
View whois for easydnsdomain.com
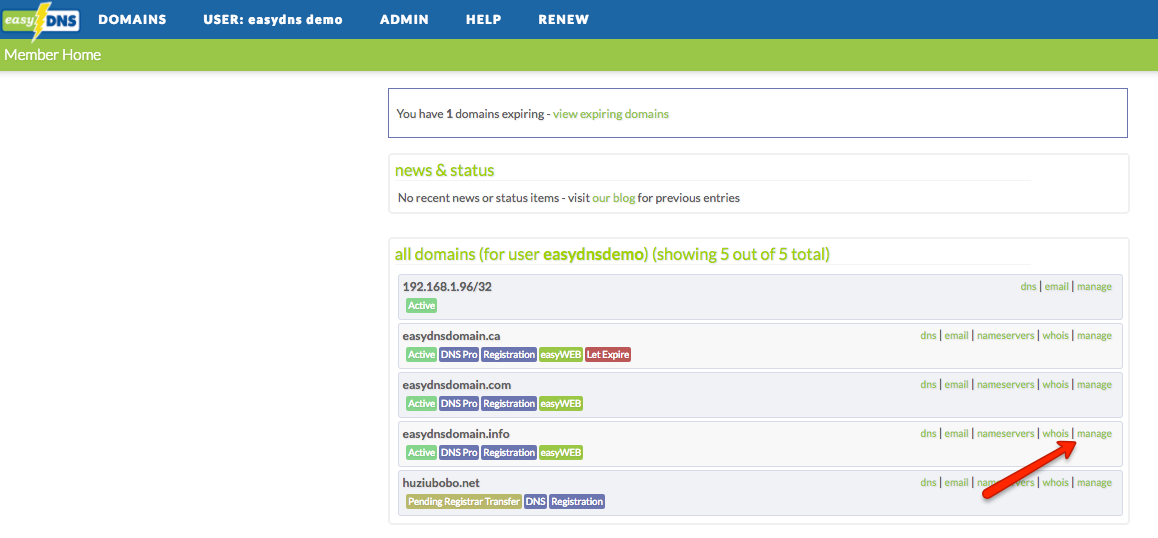1055,384
